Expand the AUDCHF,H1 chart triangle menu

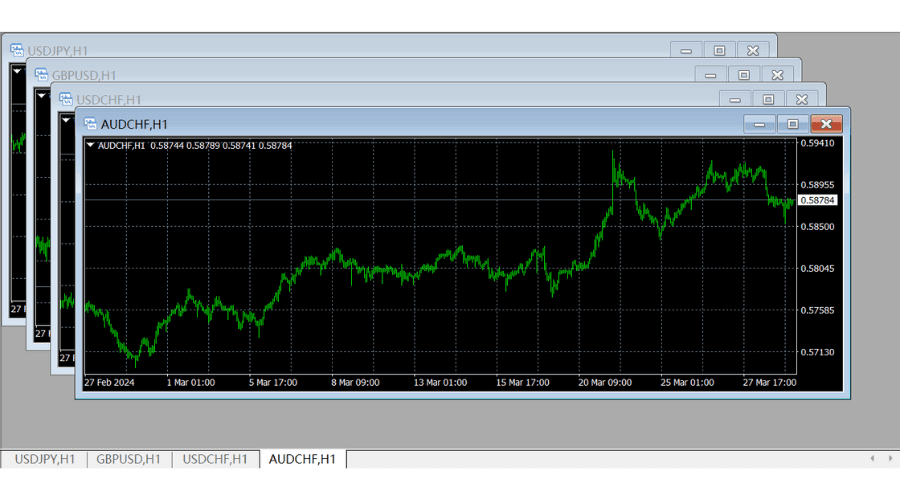click(x=91, y=145)
